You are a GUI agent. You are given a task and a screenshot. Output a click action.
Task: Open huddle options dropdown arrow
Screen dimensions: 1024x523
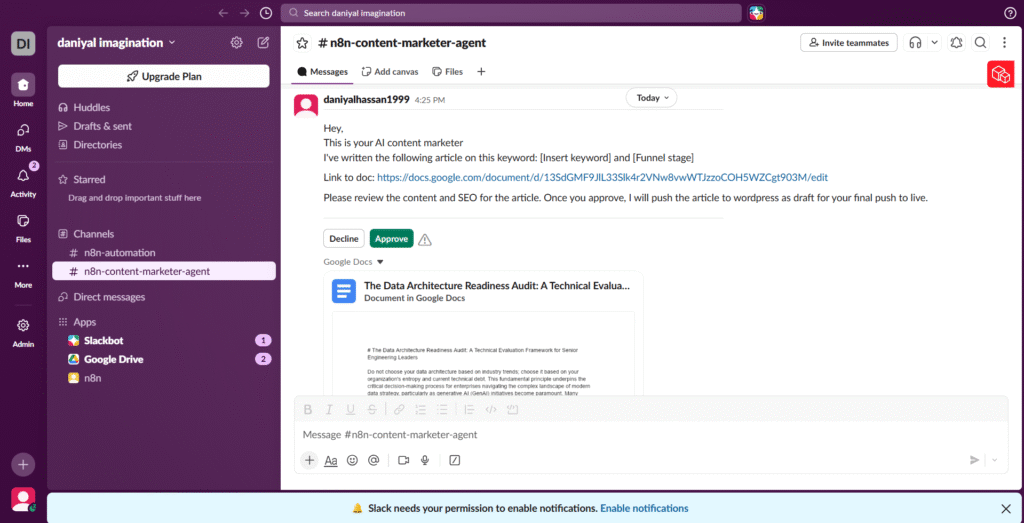click(935, 43)
